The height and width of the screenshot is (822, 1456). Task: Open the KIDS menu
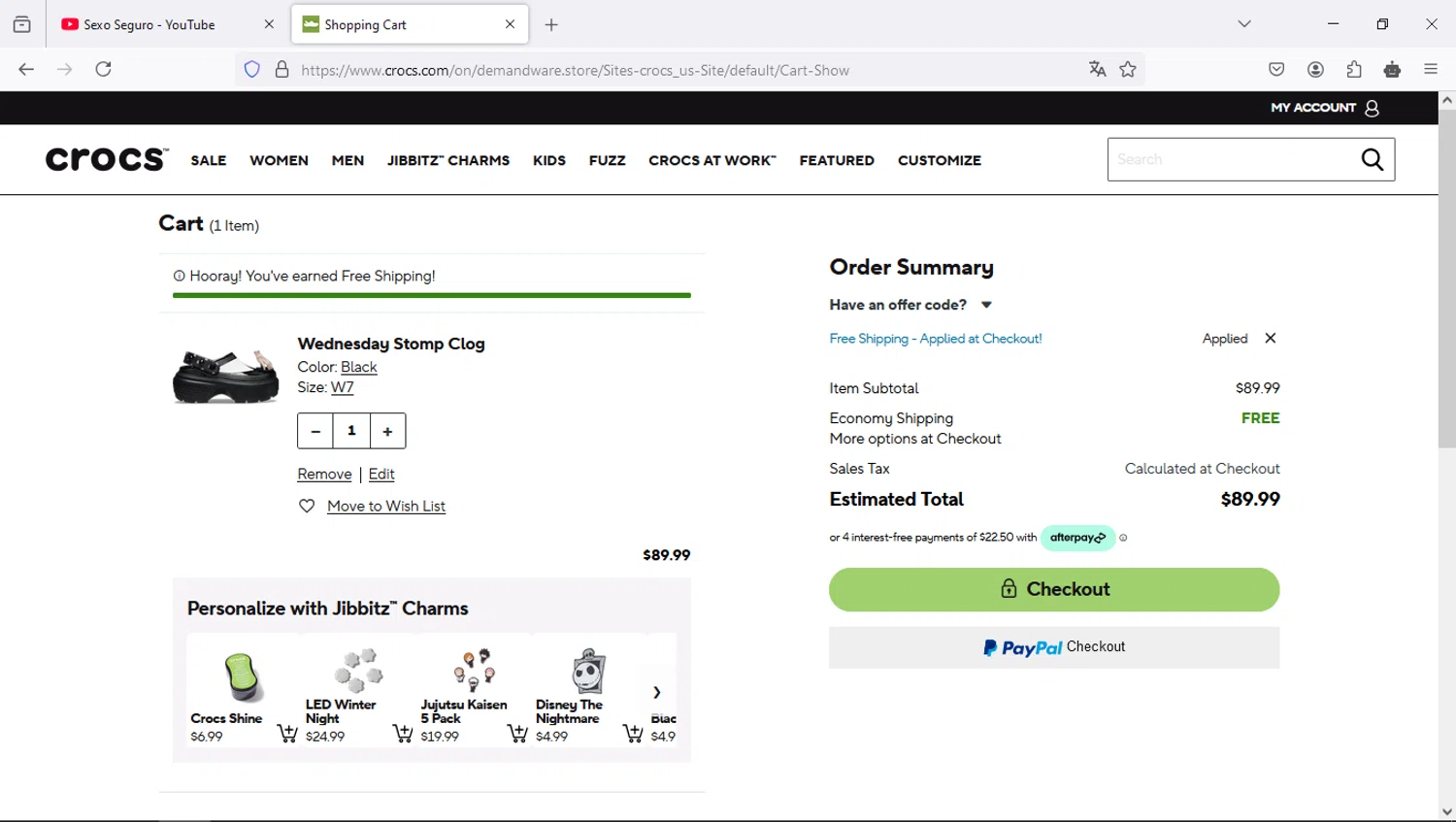pyautogui.click(x=549, y=160)
